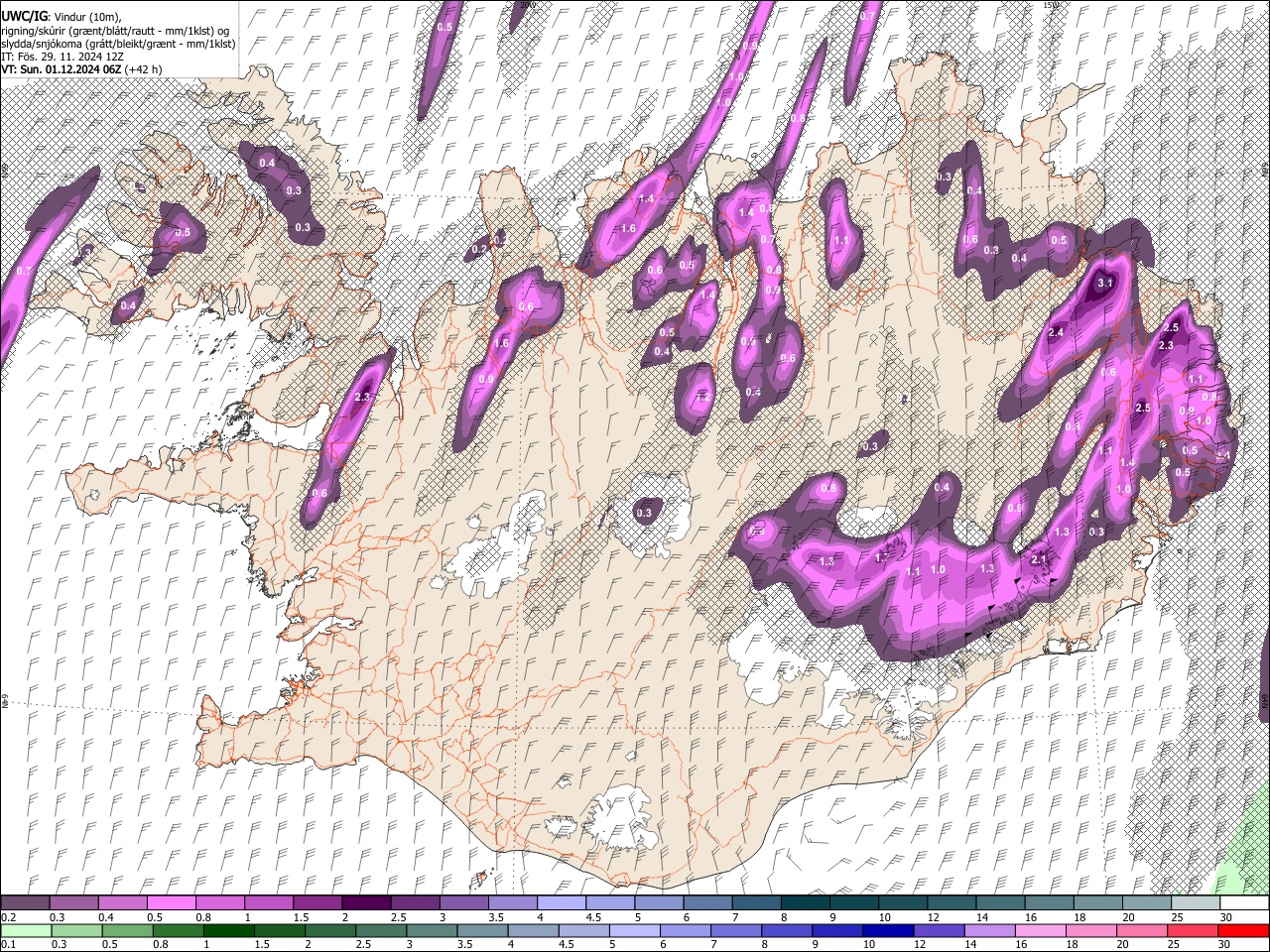This screenshot has width=1270, height=952.
Task: Select the '12' label in the upper legend row
Action: 935,916
